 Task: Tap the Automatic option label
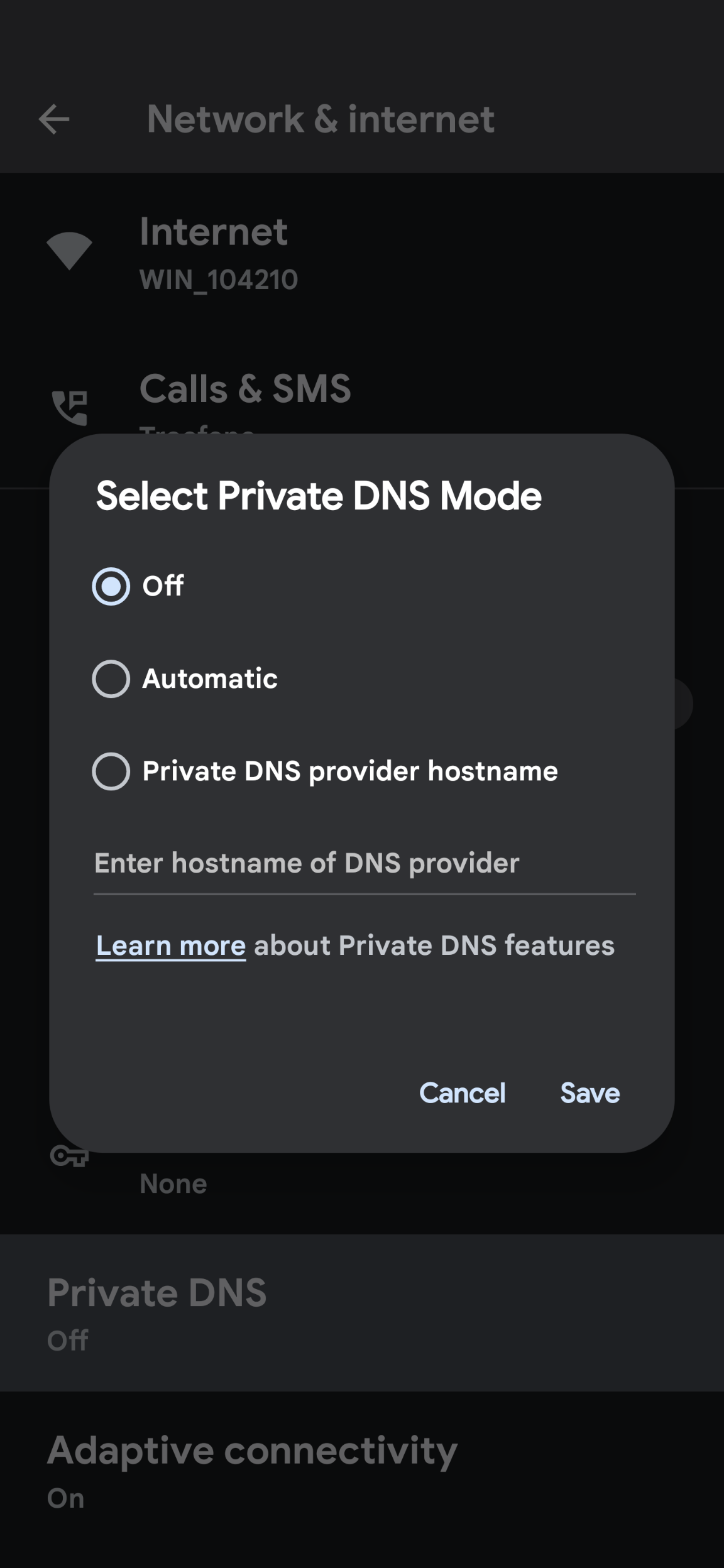[210, 678]
